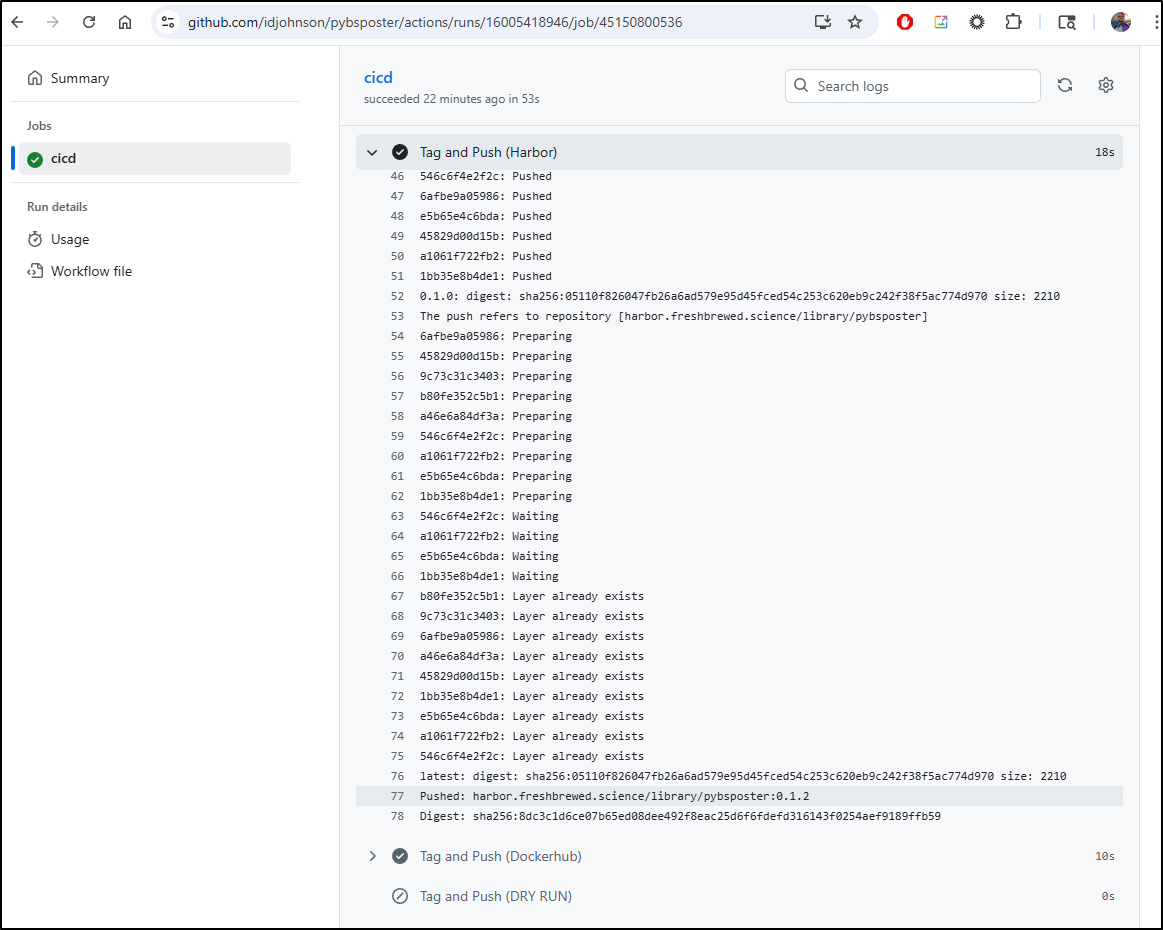Open the Chrome profile avatar
The width and height of the screenshot is (1163, 930).
(1121, 22)
